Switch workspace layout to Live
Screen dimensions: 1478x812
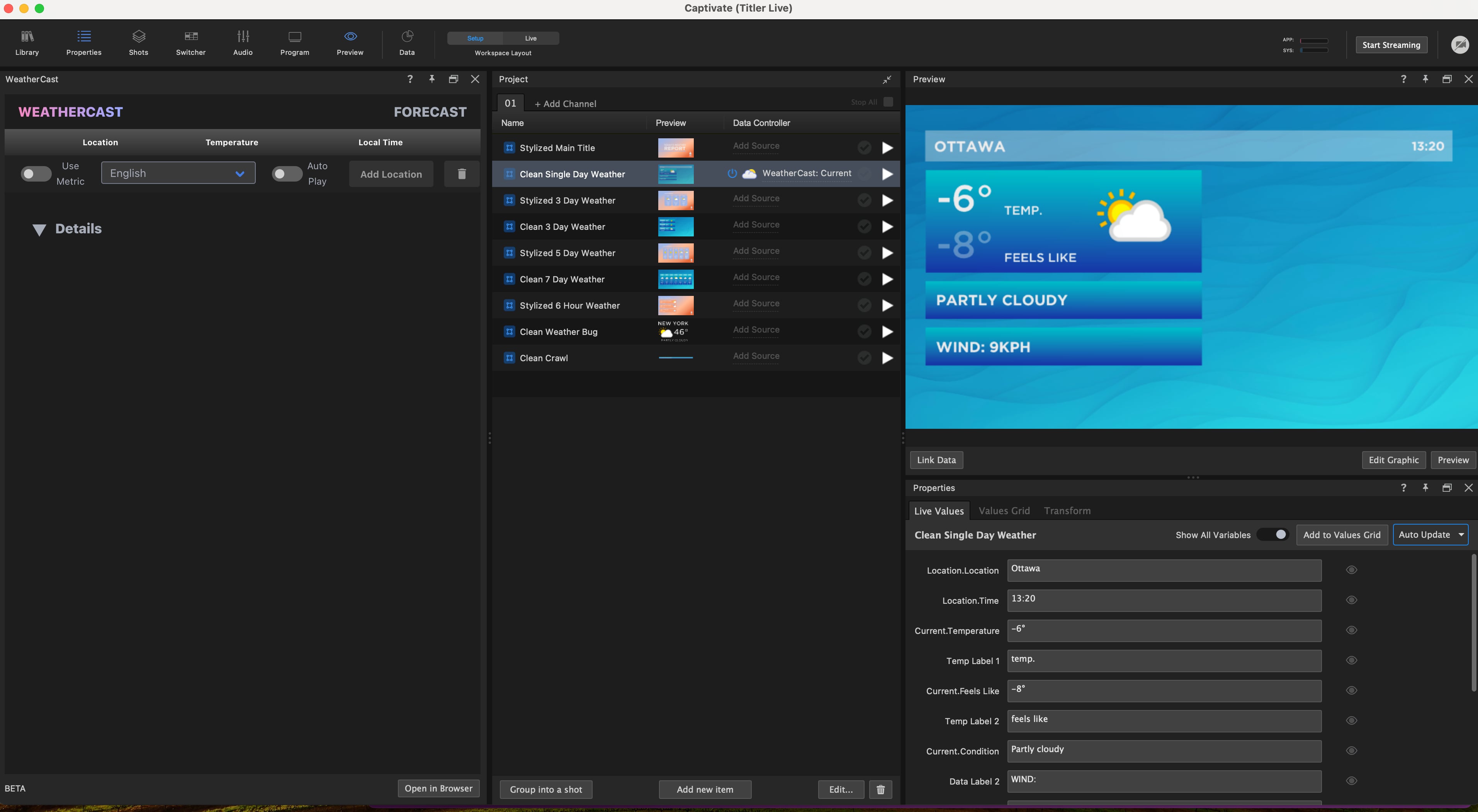[x=531, y=39]
